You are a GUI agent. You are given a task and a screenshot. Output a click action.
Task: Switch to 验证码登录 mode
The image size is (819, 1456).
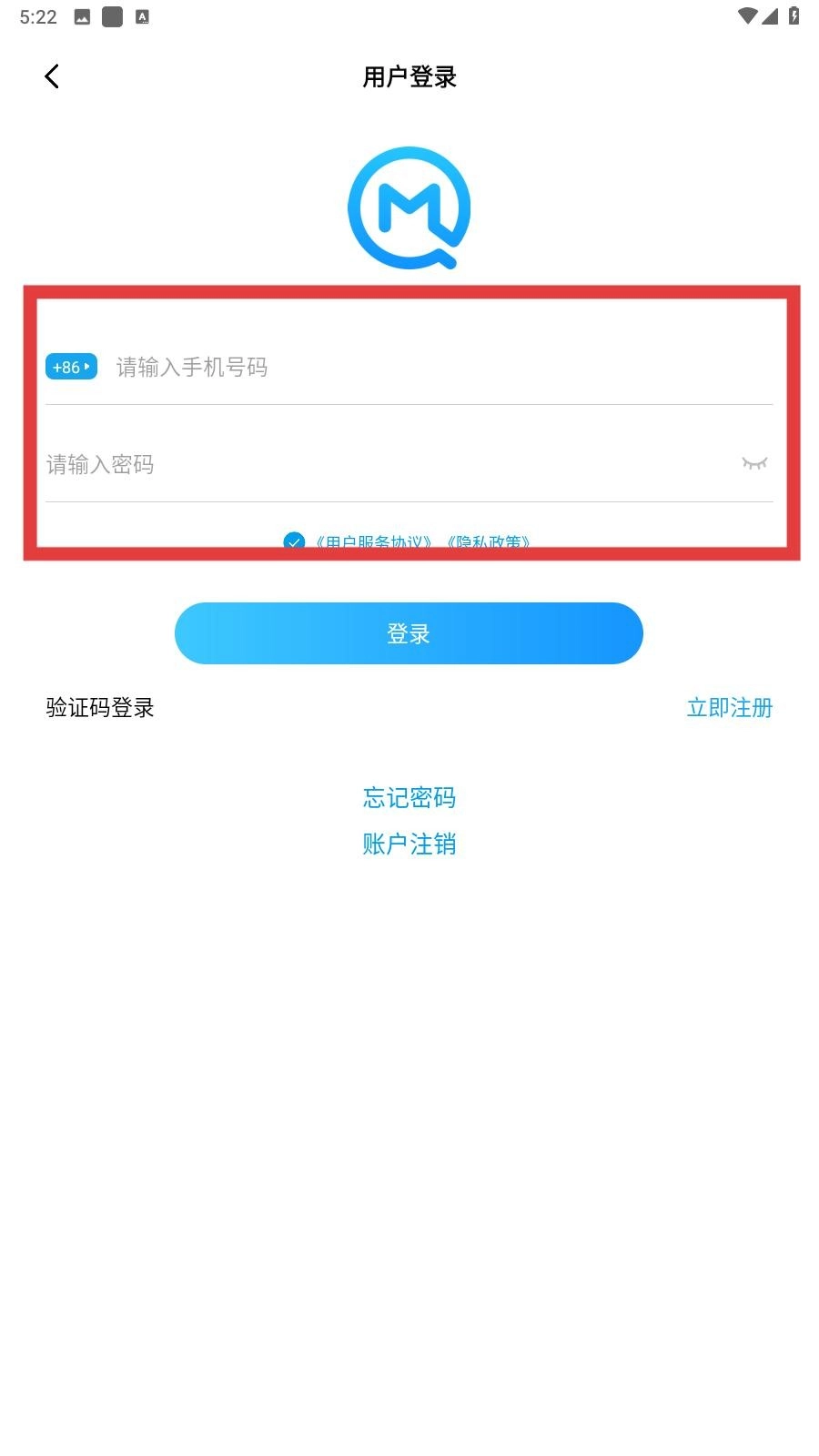pos(100,707)
